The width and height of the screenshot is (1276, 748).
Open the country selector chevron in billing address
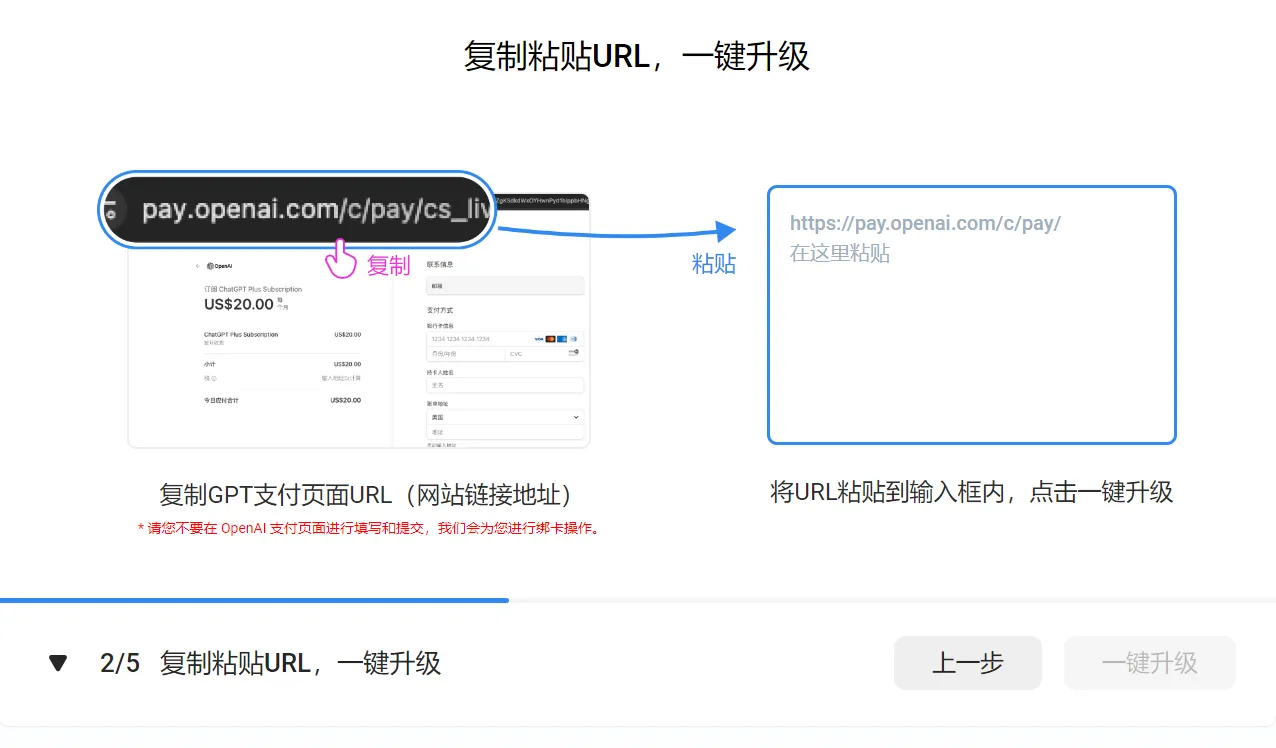point(576,417)
